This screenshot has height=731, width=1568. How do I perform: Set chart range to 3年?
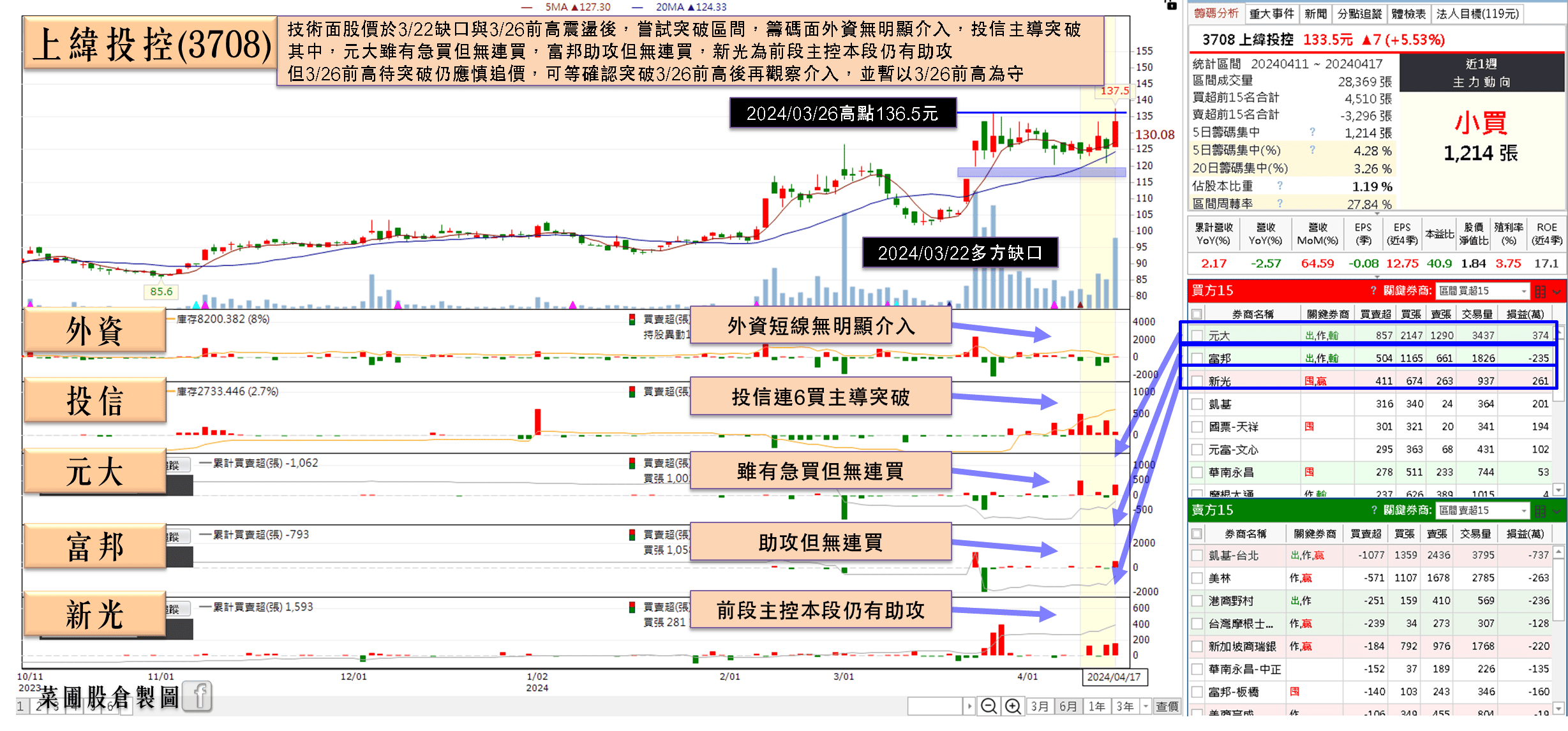click(x=1124, y=706)
